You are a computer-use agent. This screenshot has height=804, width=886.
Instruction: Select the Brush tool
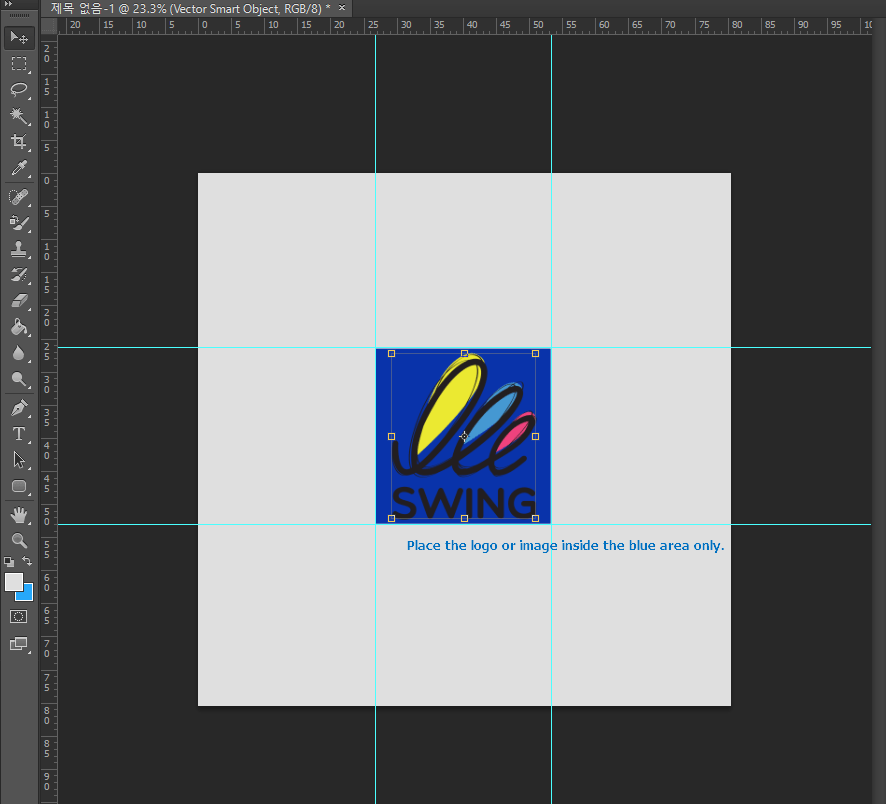[19, 223]
